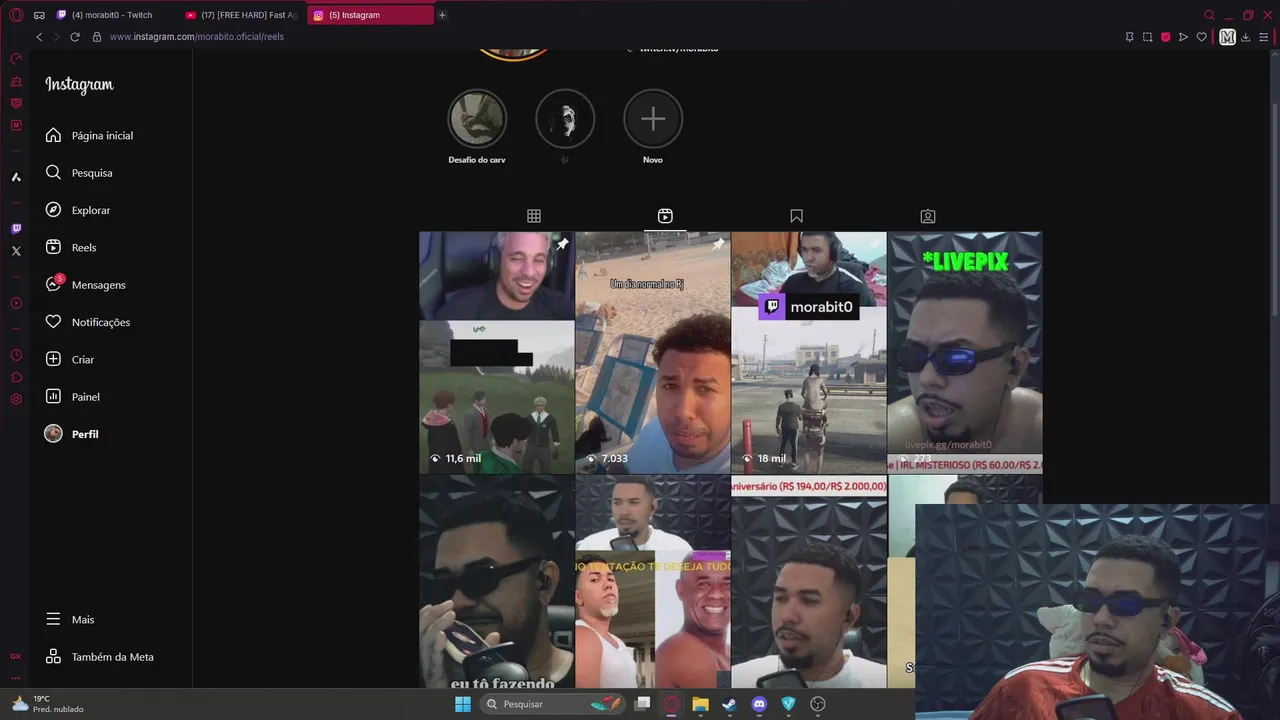
Task: Go forward to the next page
Action: 56,37
